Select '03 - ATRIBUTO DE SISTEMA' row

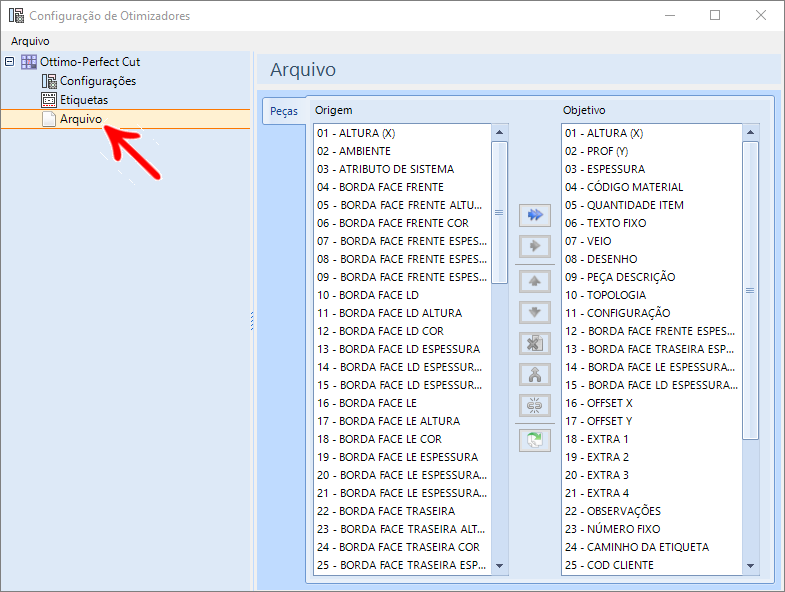[403, 169]
